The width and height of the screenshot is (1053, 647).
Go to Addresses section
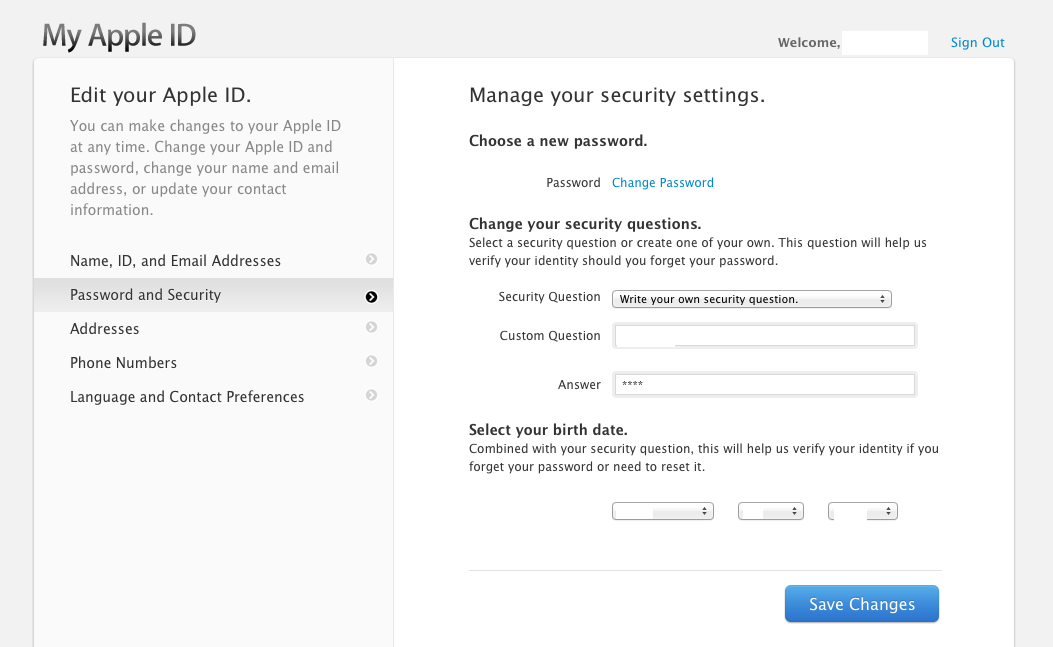click(x=214, y=329)
